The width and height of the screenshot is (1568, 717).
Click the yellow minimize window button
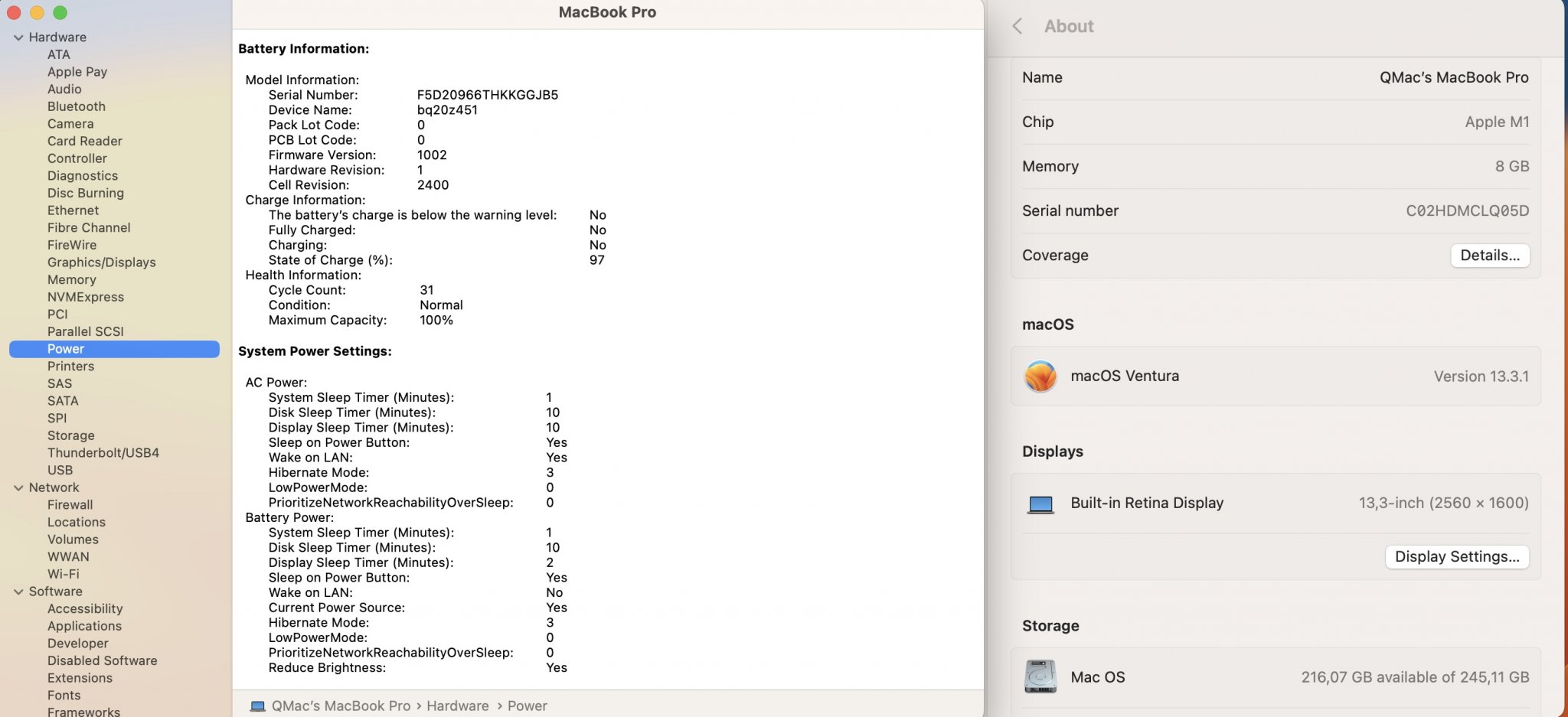(x=37, y=13)
